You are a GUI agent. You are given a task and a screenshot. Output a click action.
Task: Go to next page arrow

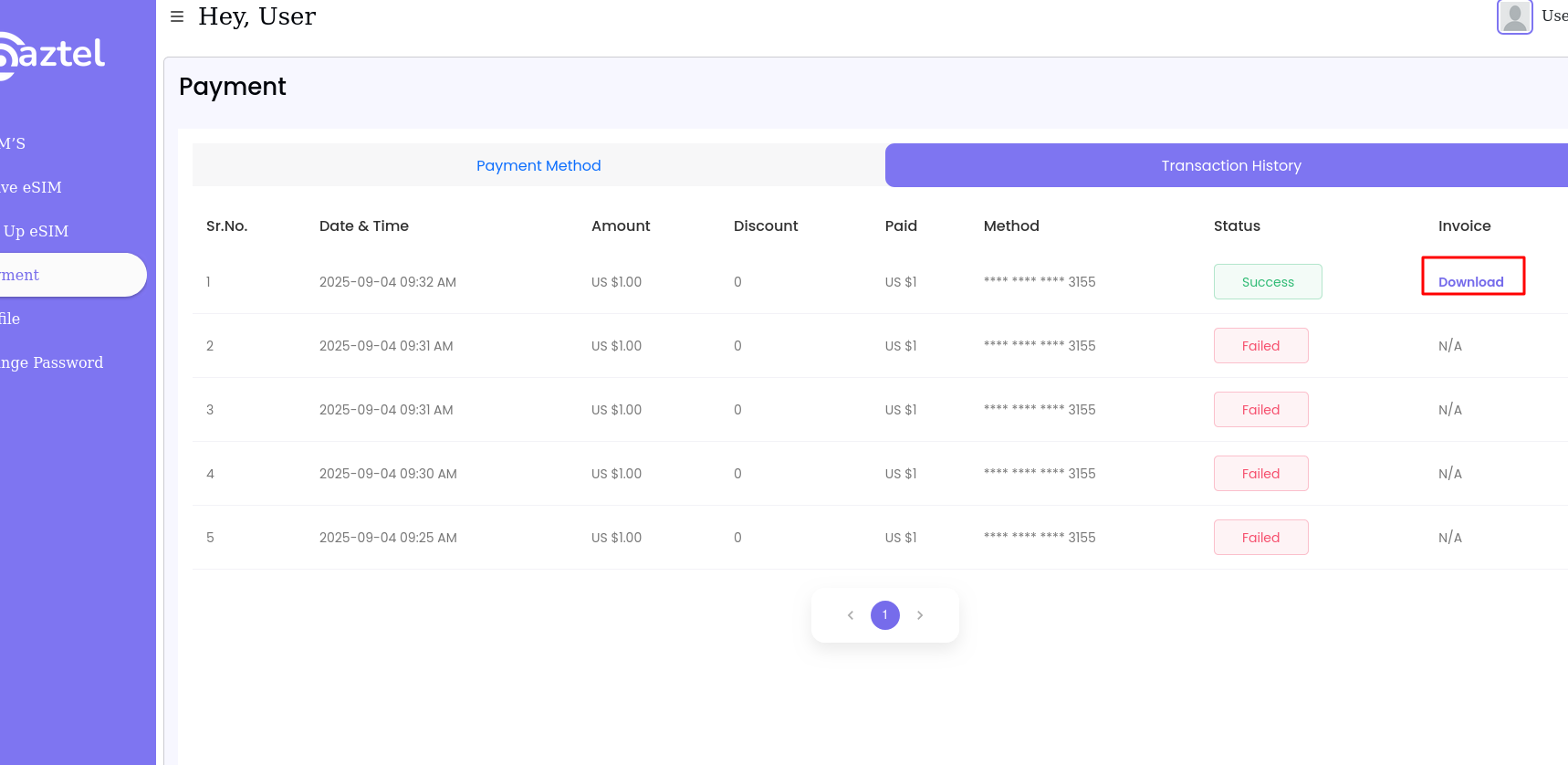click(920, 615)
